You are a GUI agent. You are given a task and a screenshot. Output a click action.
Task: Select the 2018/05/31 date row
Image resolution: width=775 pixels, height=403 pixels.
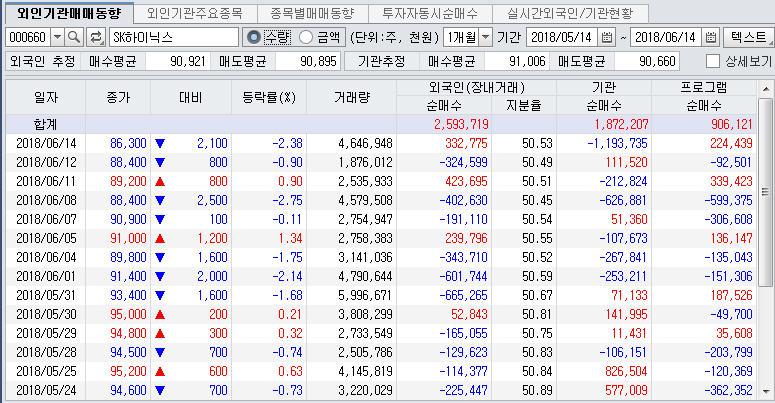(x=381, y=295)
